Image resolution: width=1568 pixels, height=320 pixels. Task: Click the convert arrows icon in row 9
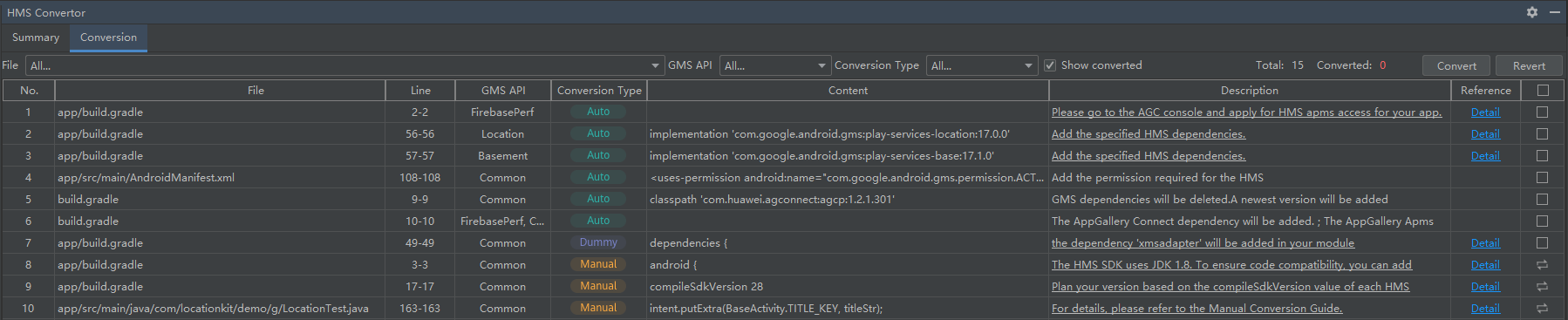coord(1542,286)
